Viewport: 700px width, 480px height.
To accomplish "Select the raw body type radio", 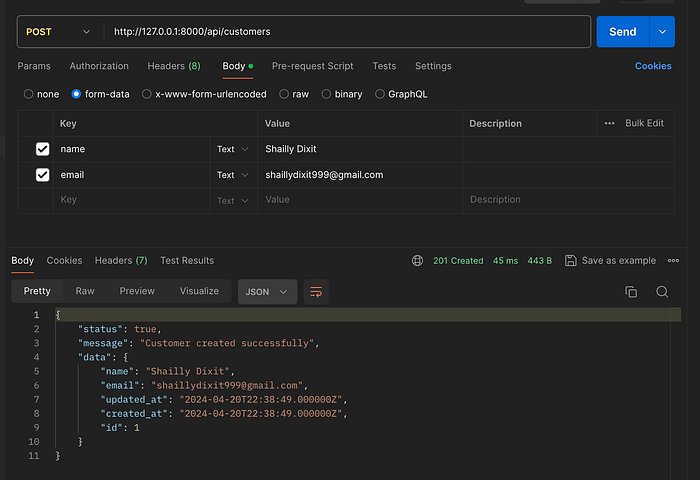I will [x=284, y=94].
